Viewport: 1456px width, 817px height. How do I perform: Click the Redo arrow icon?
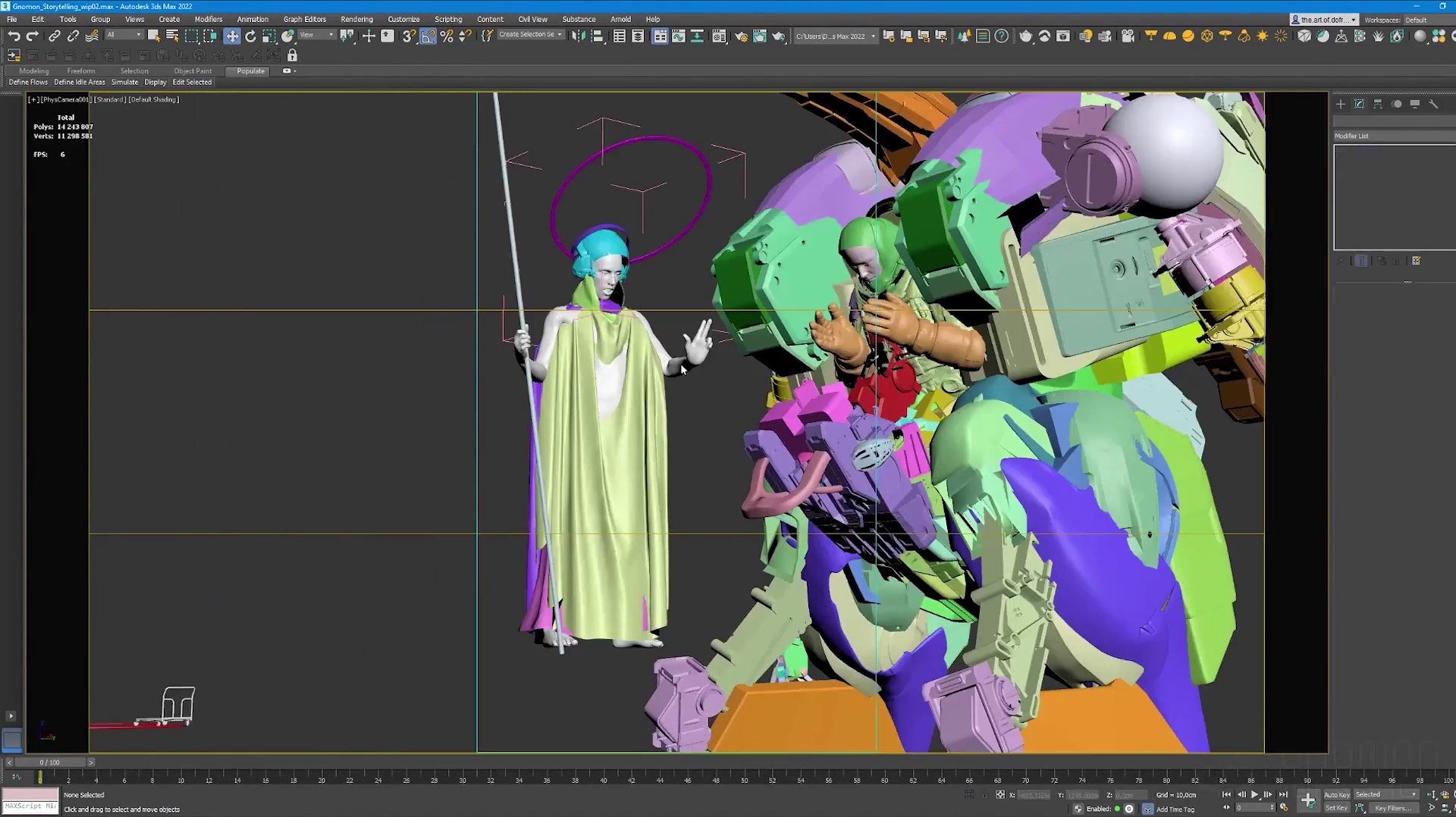point(32,36)
